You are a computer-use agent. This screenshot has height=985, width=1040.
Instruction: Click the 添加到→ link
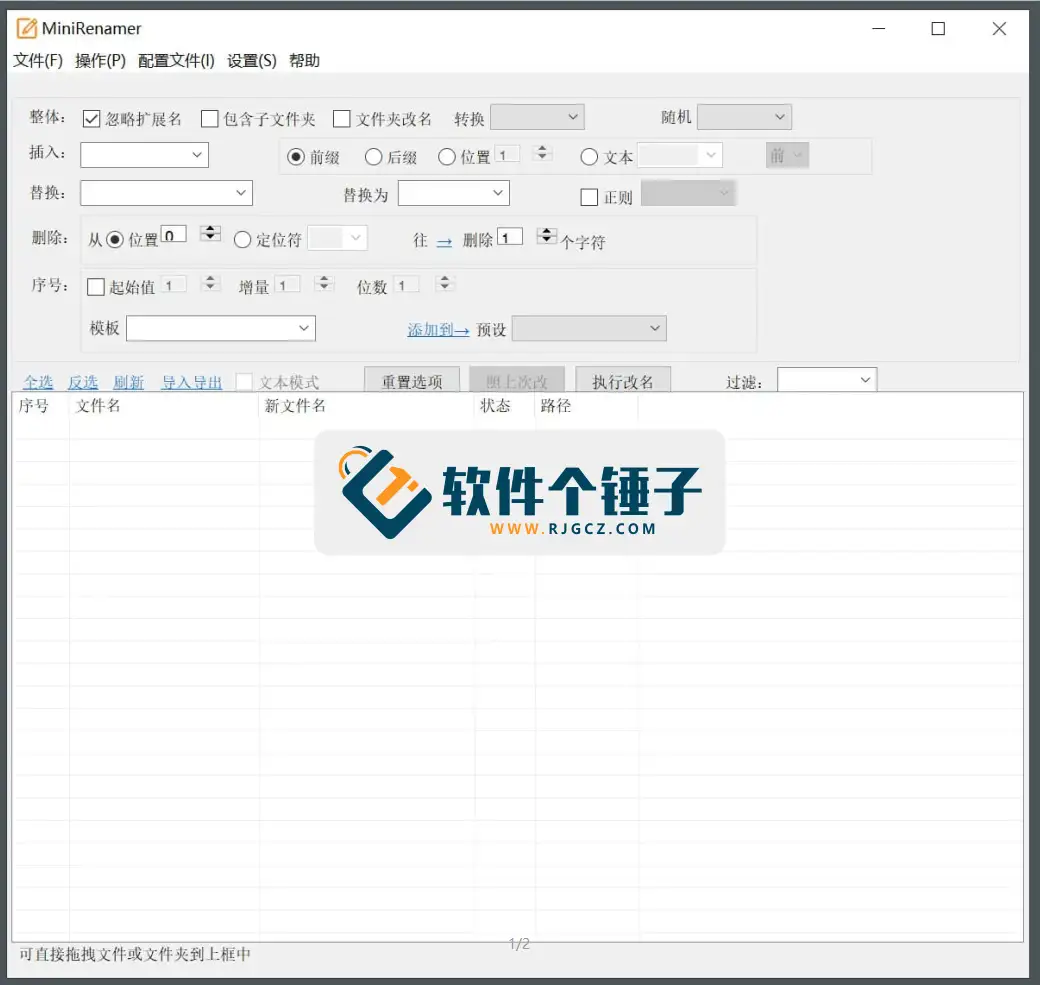click(438, 330)
